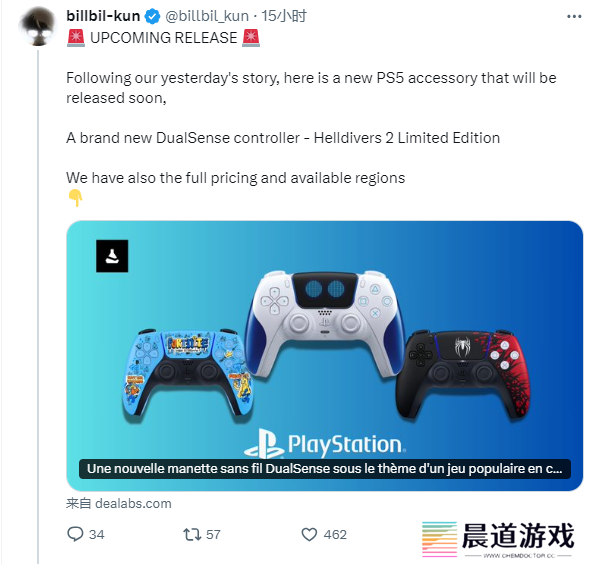
Task: Open the reply comment icon
Action: 75,534
